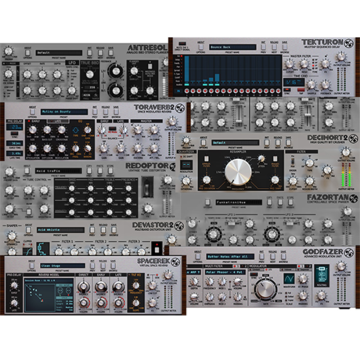Click the Fazortan logo icon
Viewport: 360px width, 360px height.
click(354, 198)
